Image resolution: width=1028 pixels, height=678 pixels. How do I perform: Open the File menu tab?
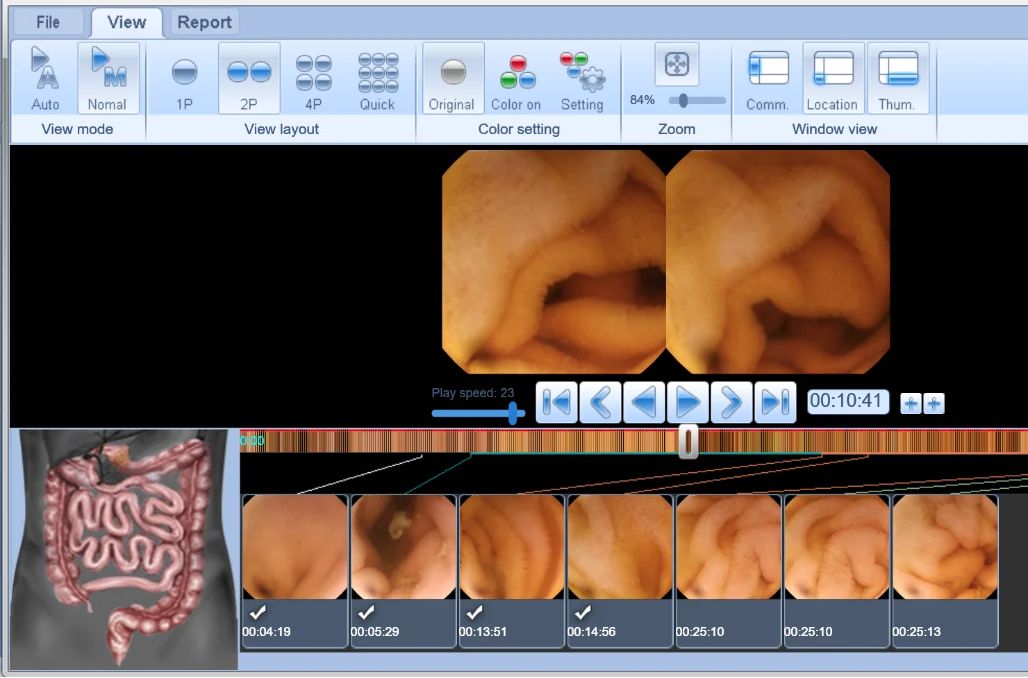pos(47,22)
